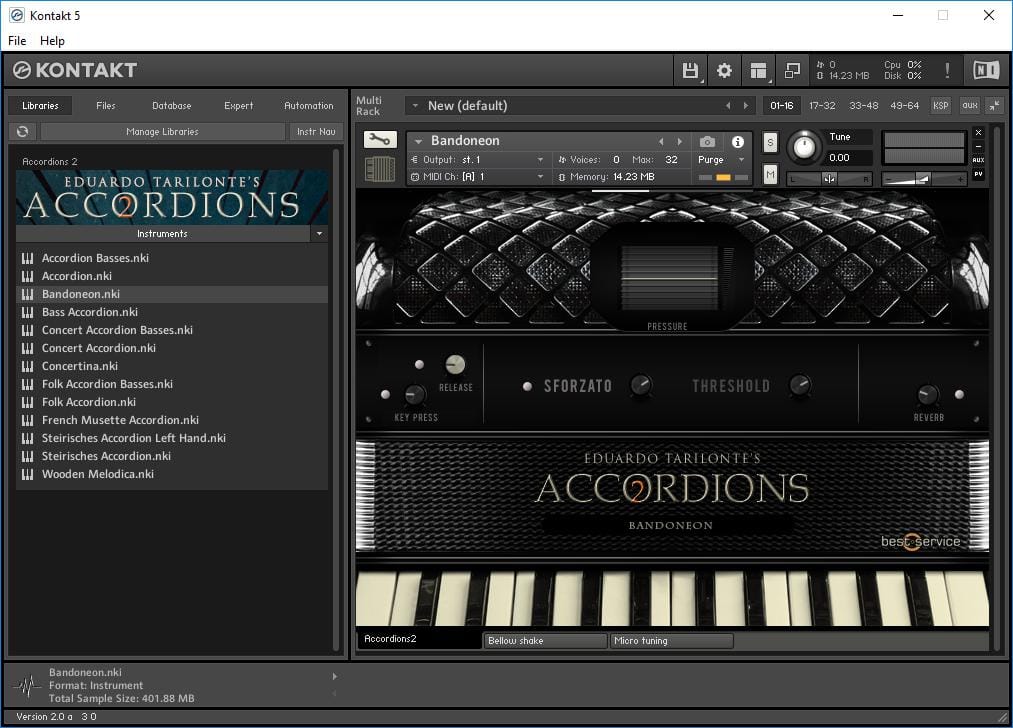Click the workspace layout icon

758,70
